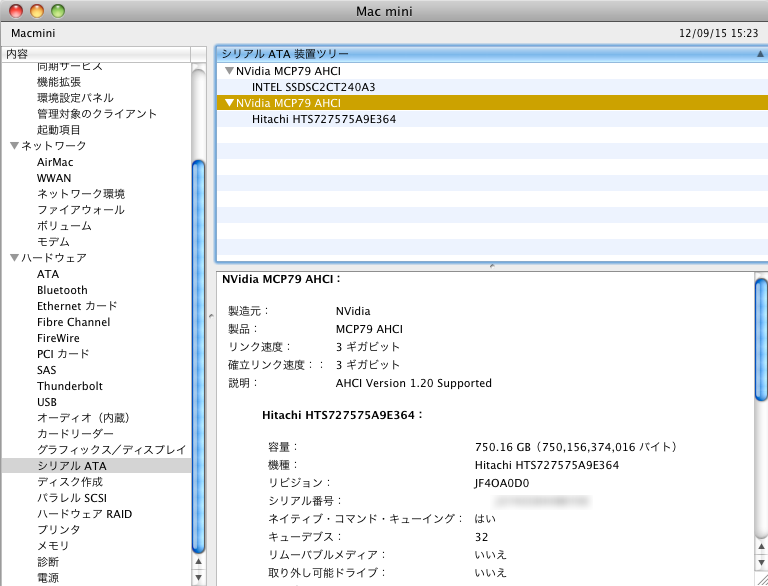Select first NVidia MCP79 AHCI row

coord(492,71)
